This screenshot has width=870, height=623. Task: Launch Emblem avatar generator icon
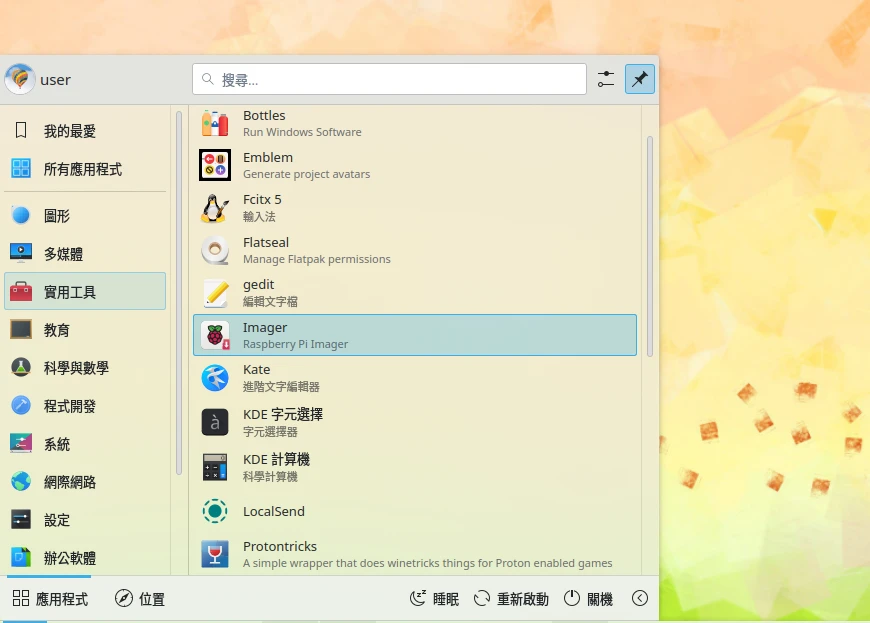click(215, 165)
